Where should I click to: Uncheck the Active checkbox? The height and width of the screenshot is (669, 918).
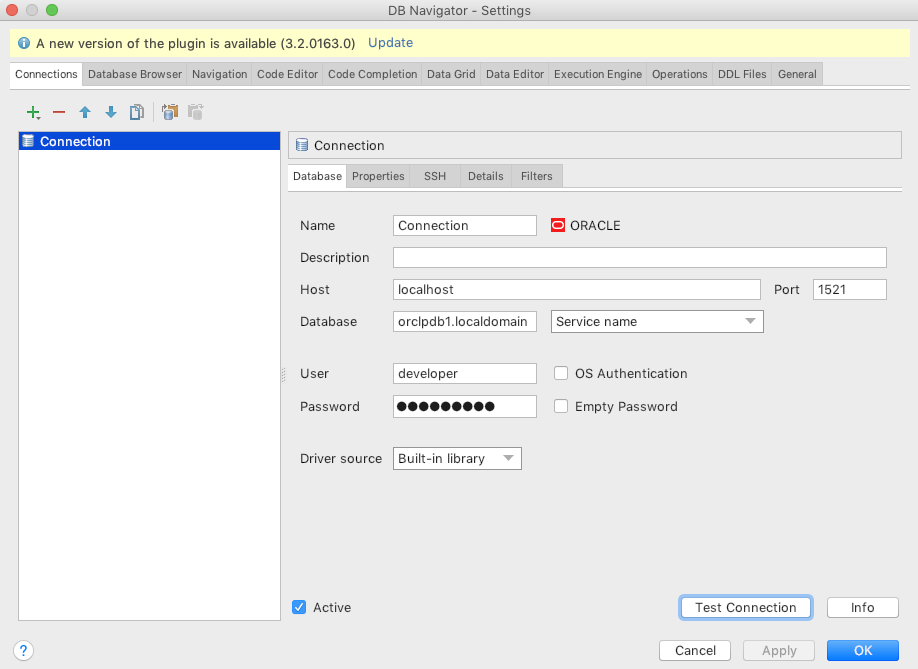point(299,607)
